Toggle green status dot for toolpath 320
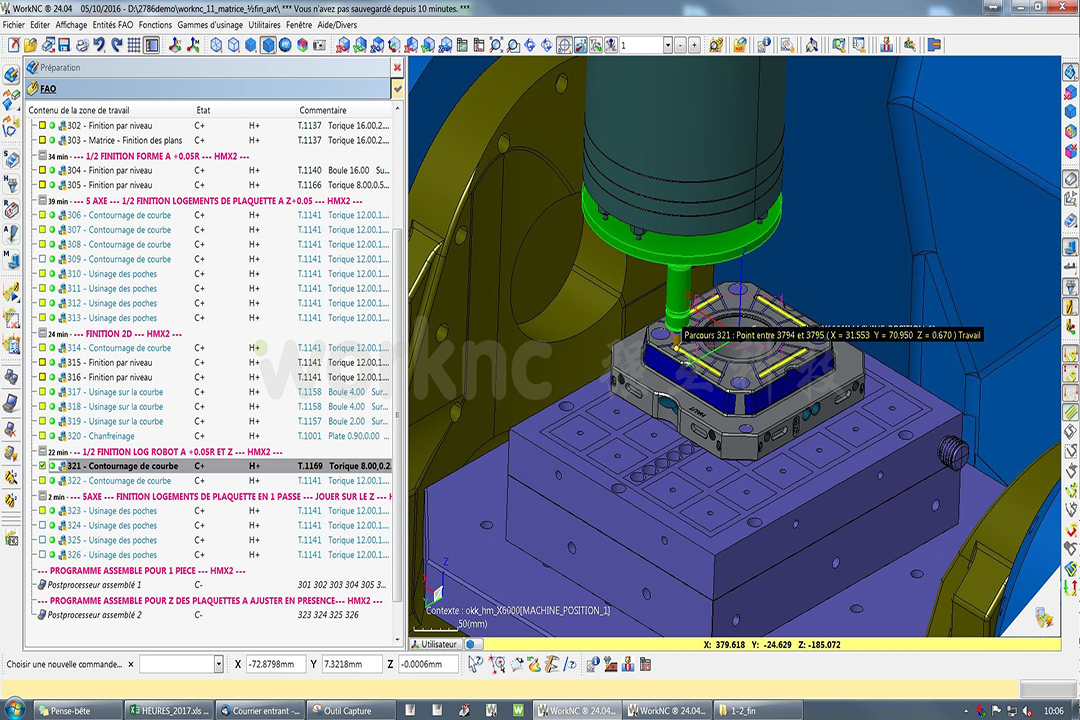This screenshot has height=720, width=1080. click(52, 436)
